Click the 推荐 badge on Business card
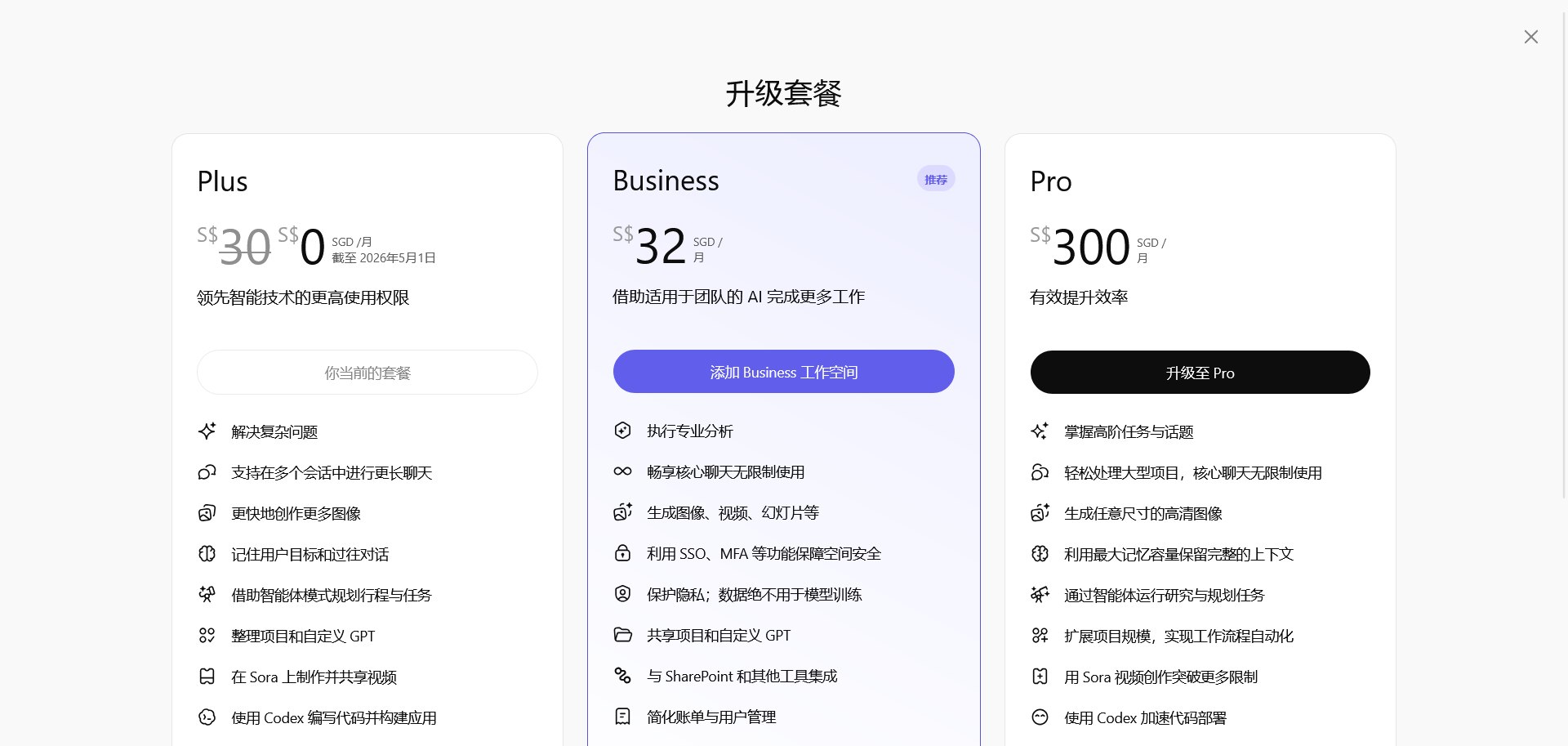 (x=935, y=180)
